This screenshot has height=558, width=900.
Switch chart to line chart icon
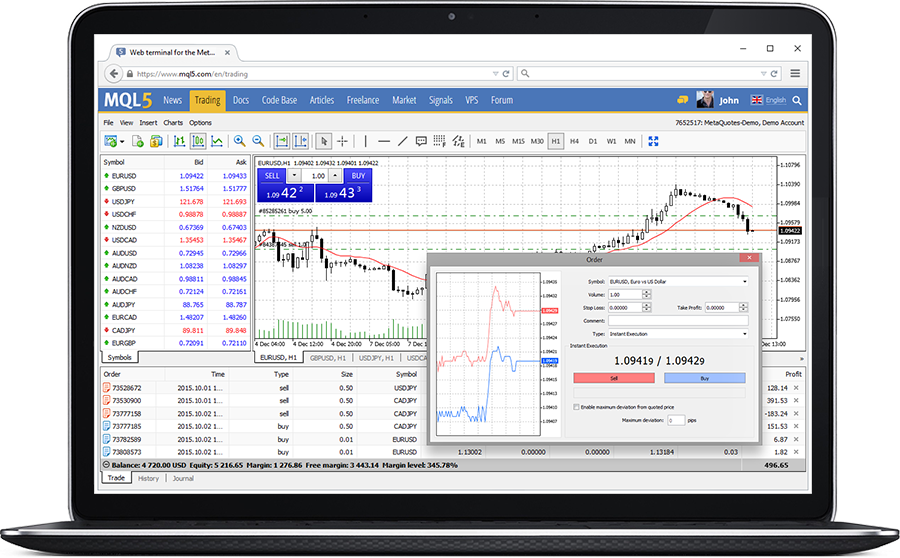point(217,141)
